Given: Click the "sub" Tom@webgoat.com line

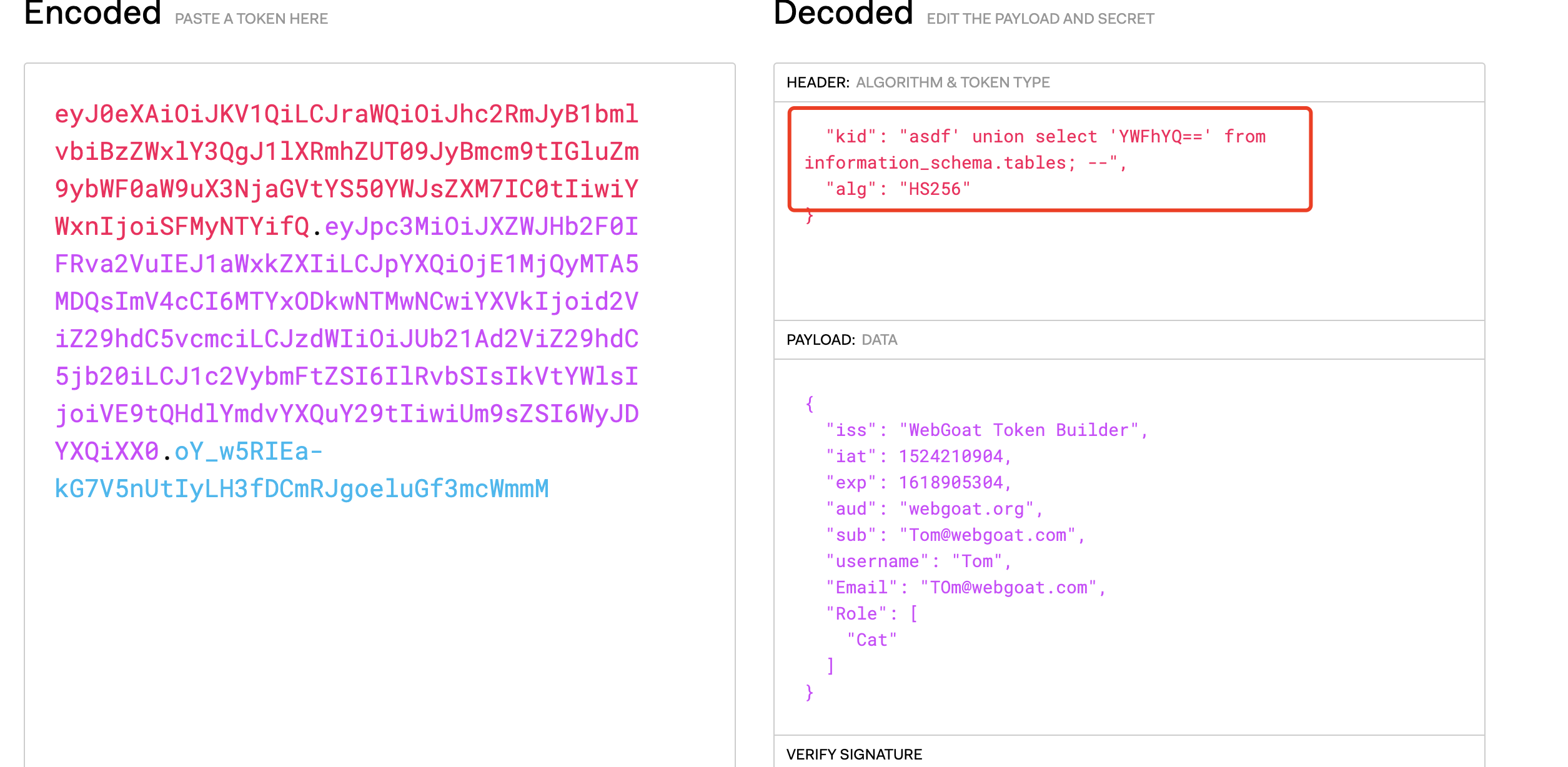Looking at the screenshot, I should tap(955, 535).
